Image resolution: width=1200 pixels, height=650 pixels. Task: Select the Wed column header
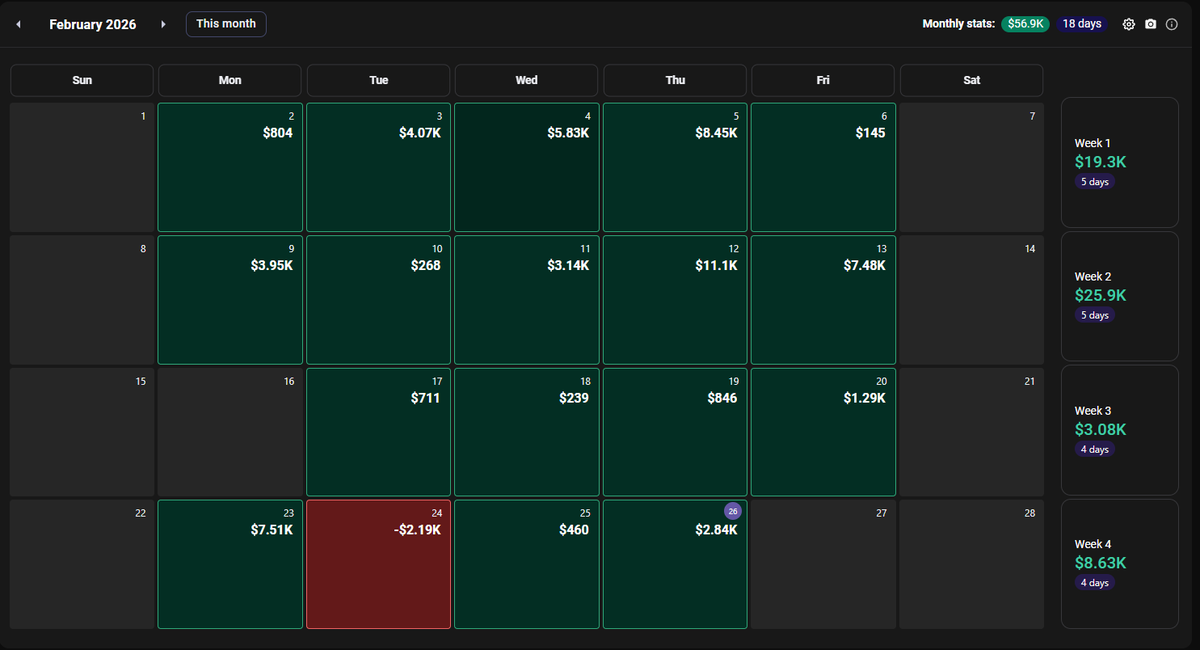527,80
